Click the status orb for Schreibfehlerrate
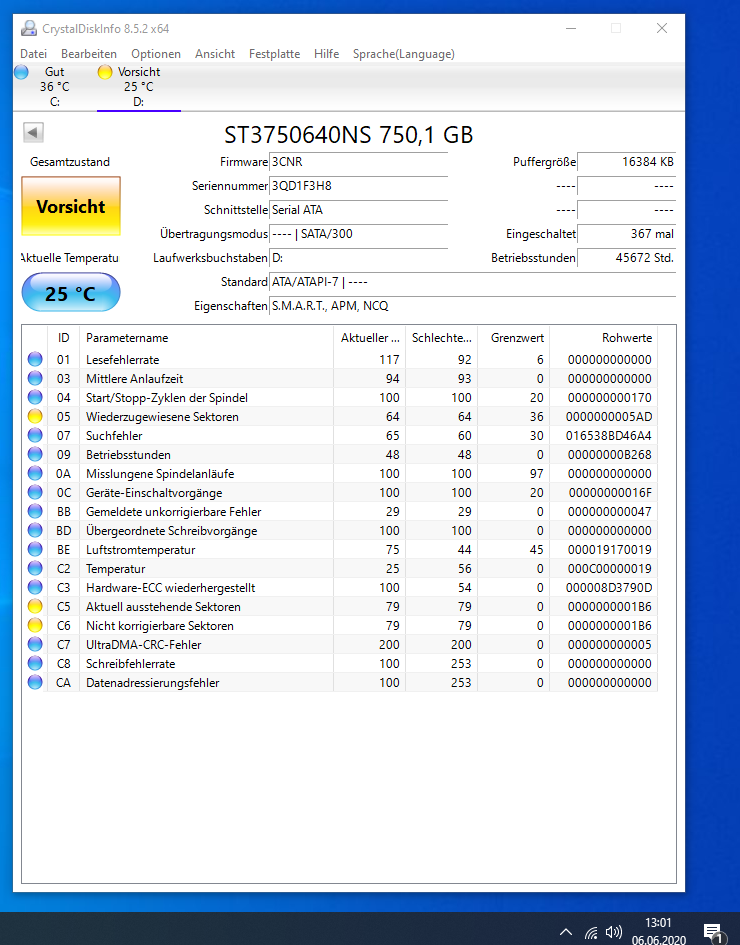Screen dimensions: 740x945 coord(35,663)
